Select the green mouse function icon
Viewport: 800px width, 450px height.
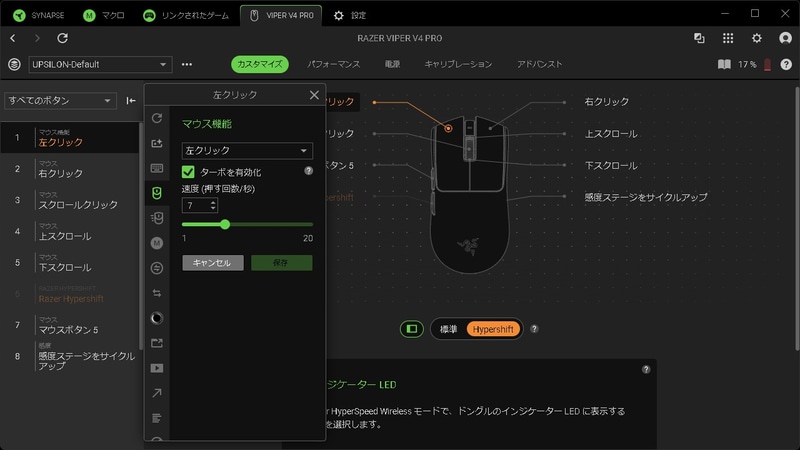click(157, 193)
